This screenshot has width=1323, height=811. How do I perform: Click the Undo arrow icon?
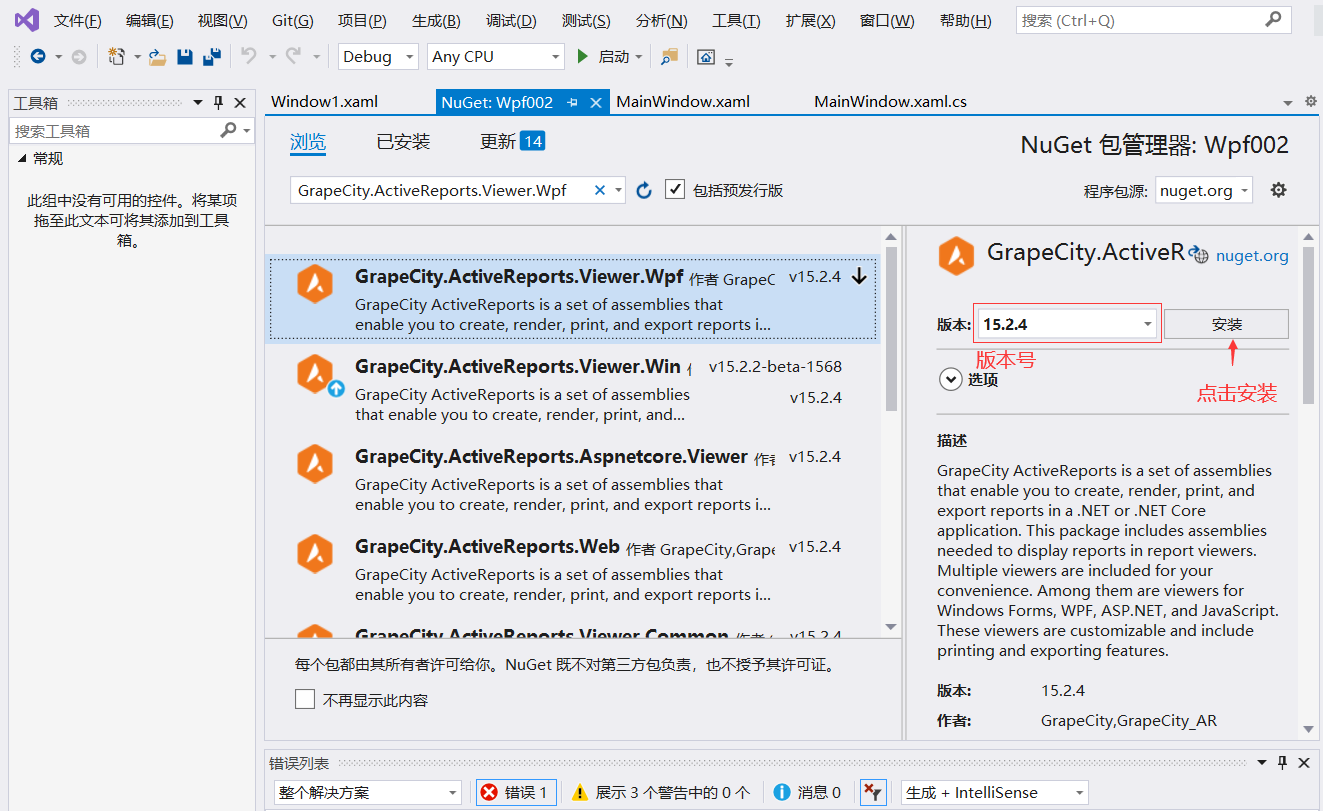coord(249,57)
